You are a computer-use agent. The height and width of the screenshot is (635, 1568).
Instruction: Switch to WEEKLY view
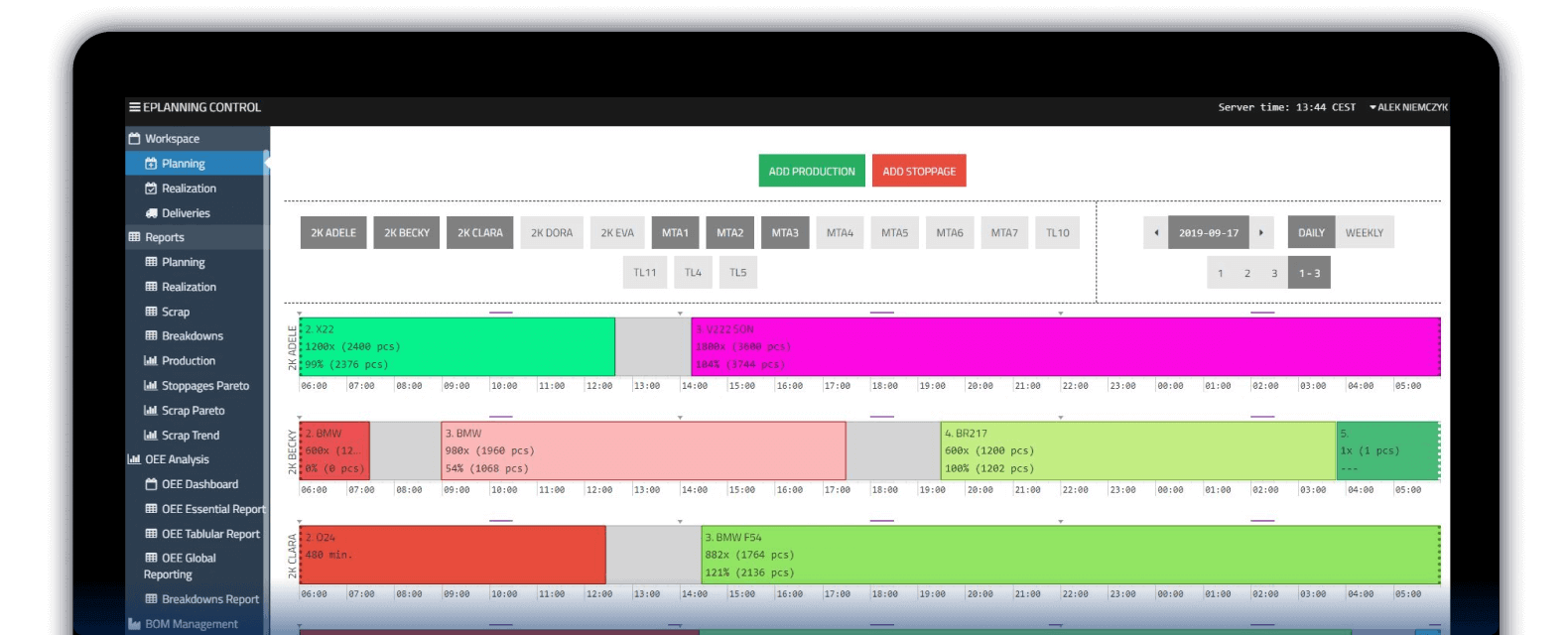[1365, 233]
